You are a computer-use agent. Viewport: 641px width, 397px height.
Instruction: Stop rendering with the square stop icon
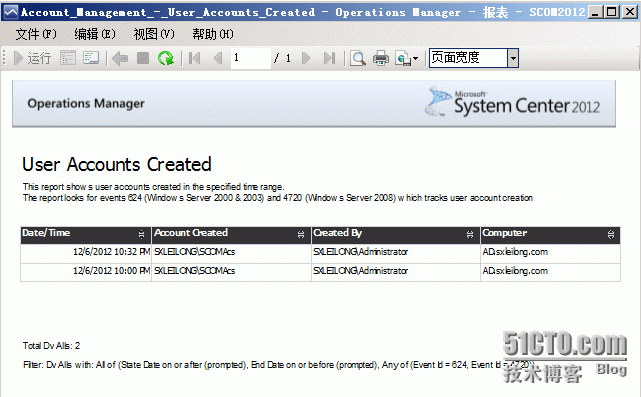point(143,58)
